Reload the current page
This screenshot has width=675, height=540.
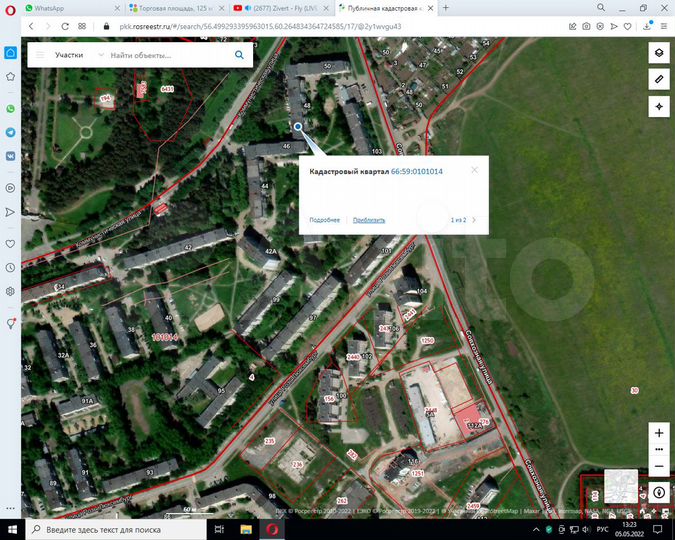(x=65, y=26)
